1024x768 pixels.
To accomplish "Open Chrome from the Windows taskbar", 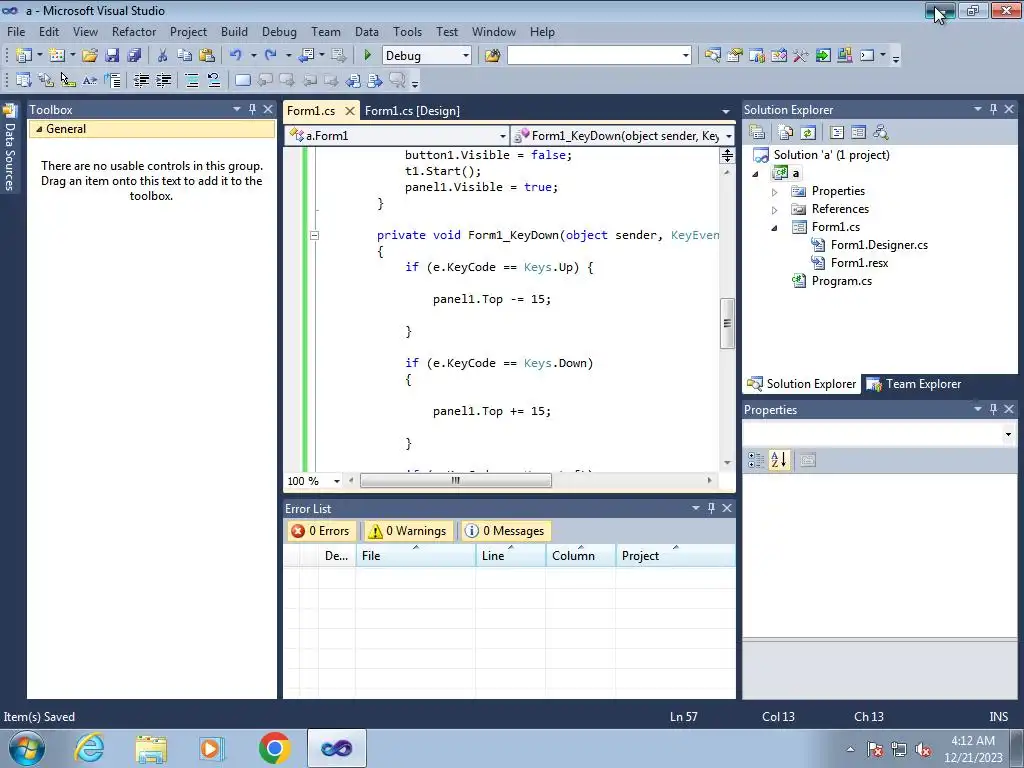I will point(274,748).
